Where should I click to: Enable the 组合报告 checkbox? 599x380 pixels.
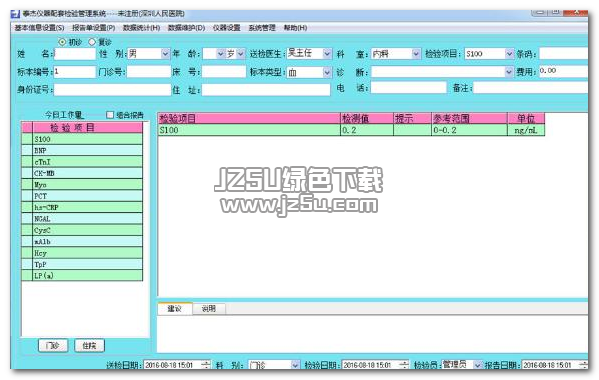[x=110, y=115]
